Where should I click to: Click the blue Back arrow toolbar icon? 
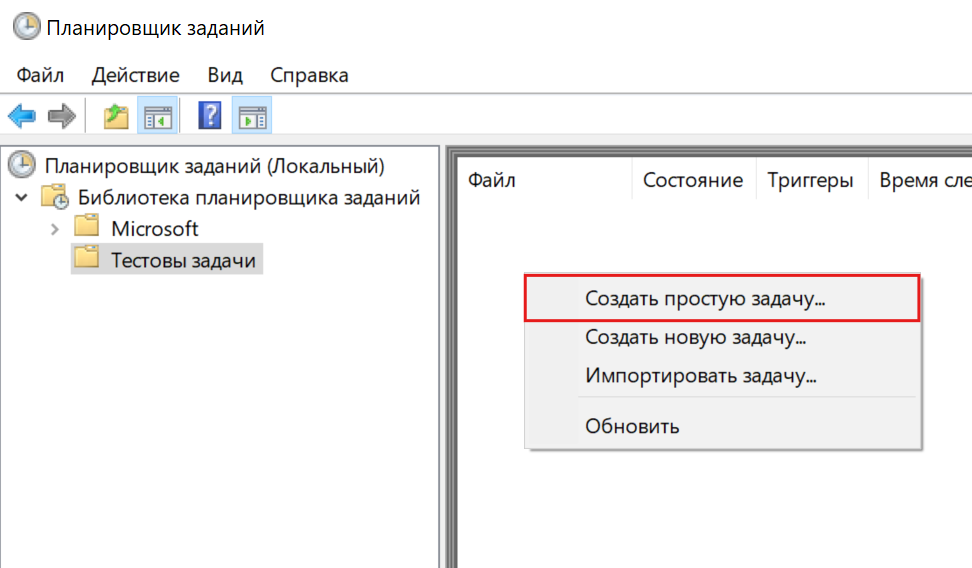22,116
